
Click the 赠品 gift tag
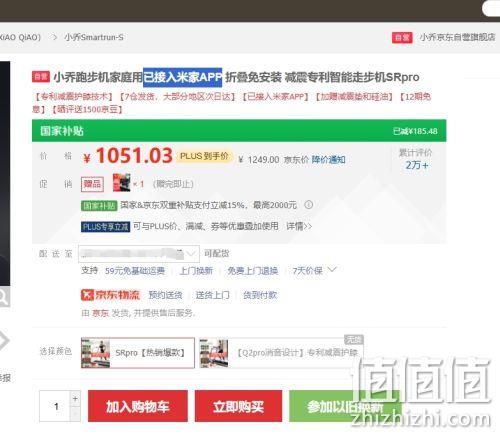pyautogui.click(x=92, y=184)
